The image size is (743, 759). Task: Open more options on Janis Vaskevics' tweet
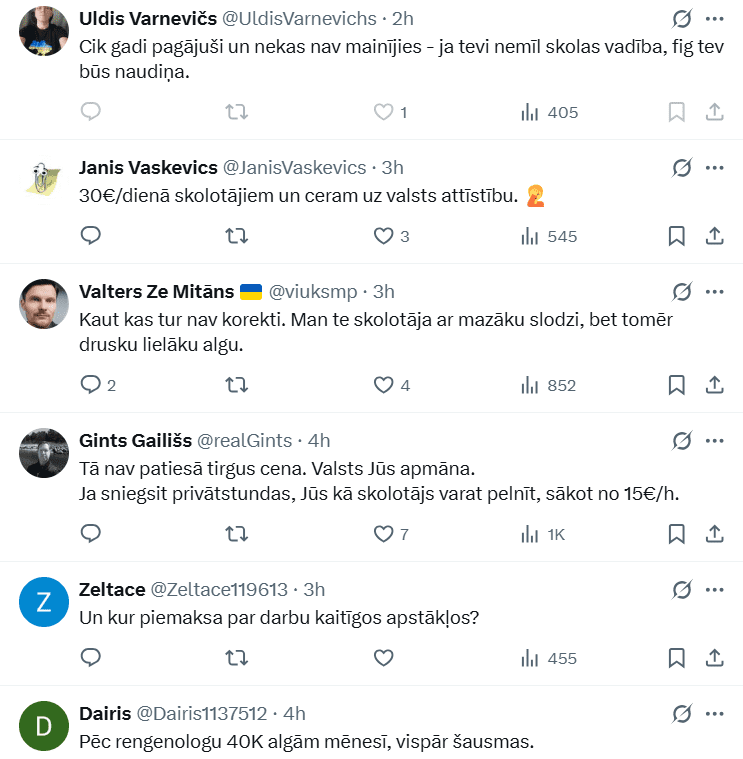pyautogui.click(x=714, y=167)
